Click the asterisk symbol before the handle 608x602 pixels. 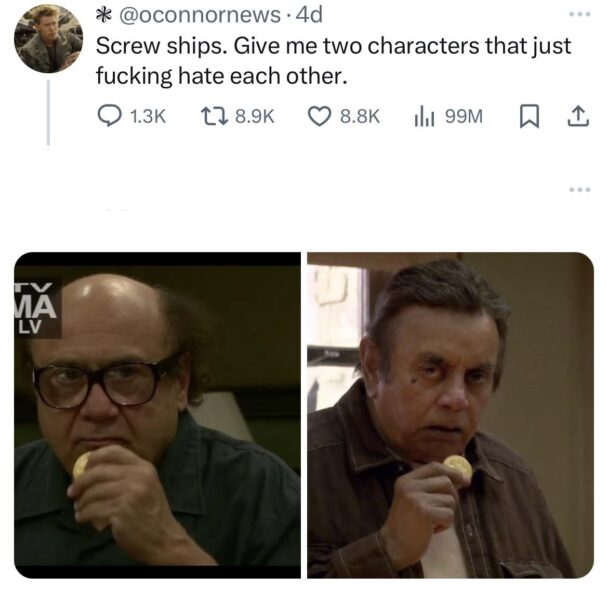(103, 16)
